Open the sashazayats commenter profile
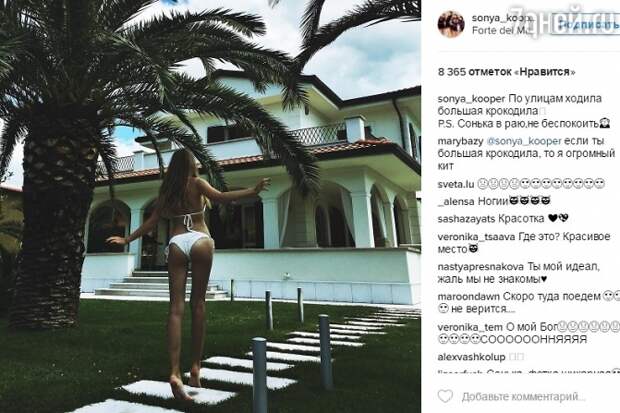This screenshot has height=413, width=620. (466, 218)
